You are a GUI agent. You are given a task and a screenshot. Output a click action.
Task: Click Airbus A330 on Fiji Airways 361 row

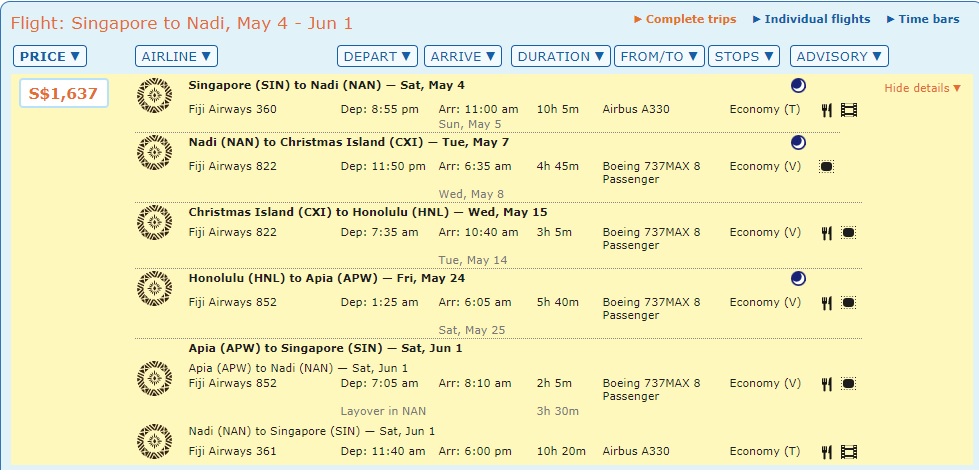click(636, 451)
